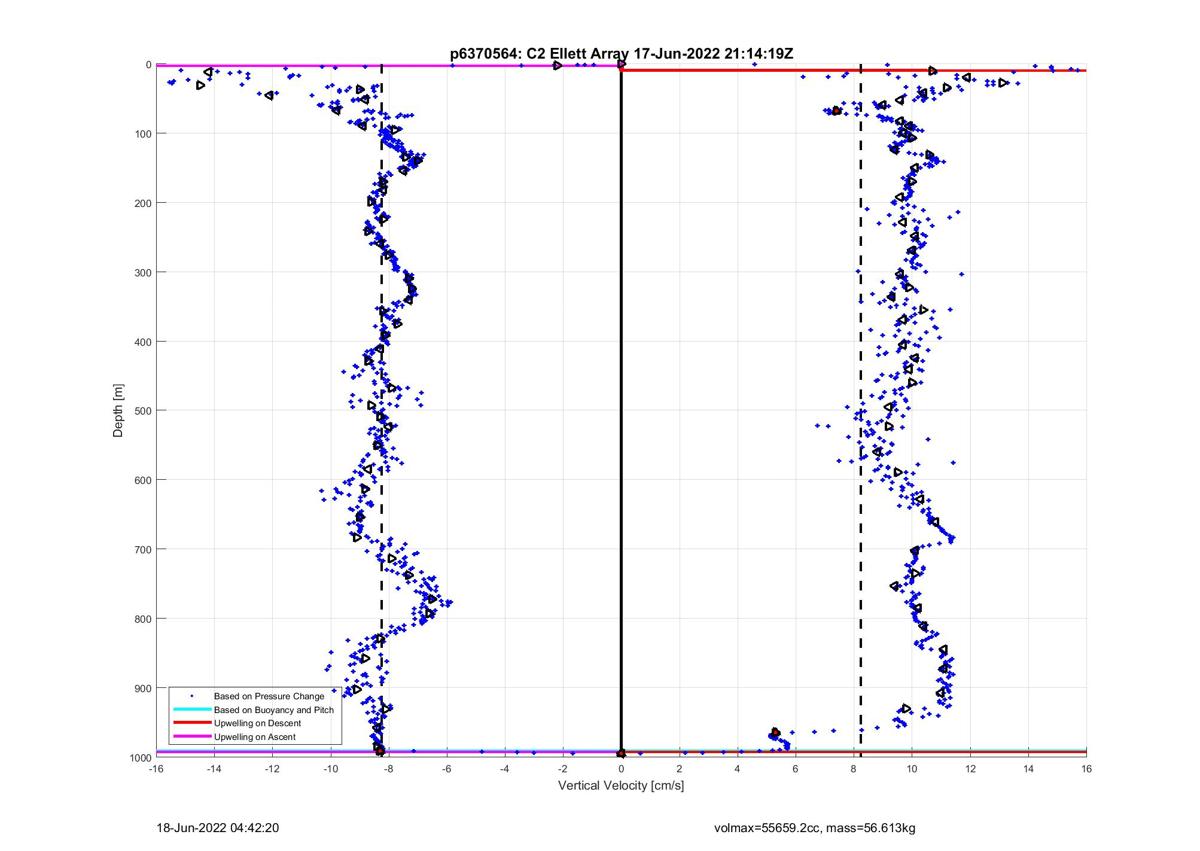Click the x-axis tick label '4'

738,769
